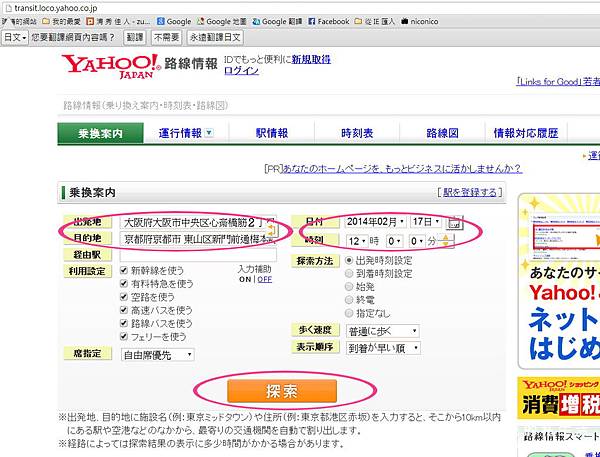Open the 17日 day dropdown

426,222
